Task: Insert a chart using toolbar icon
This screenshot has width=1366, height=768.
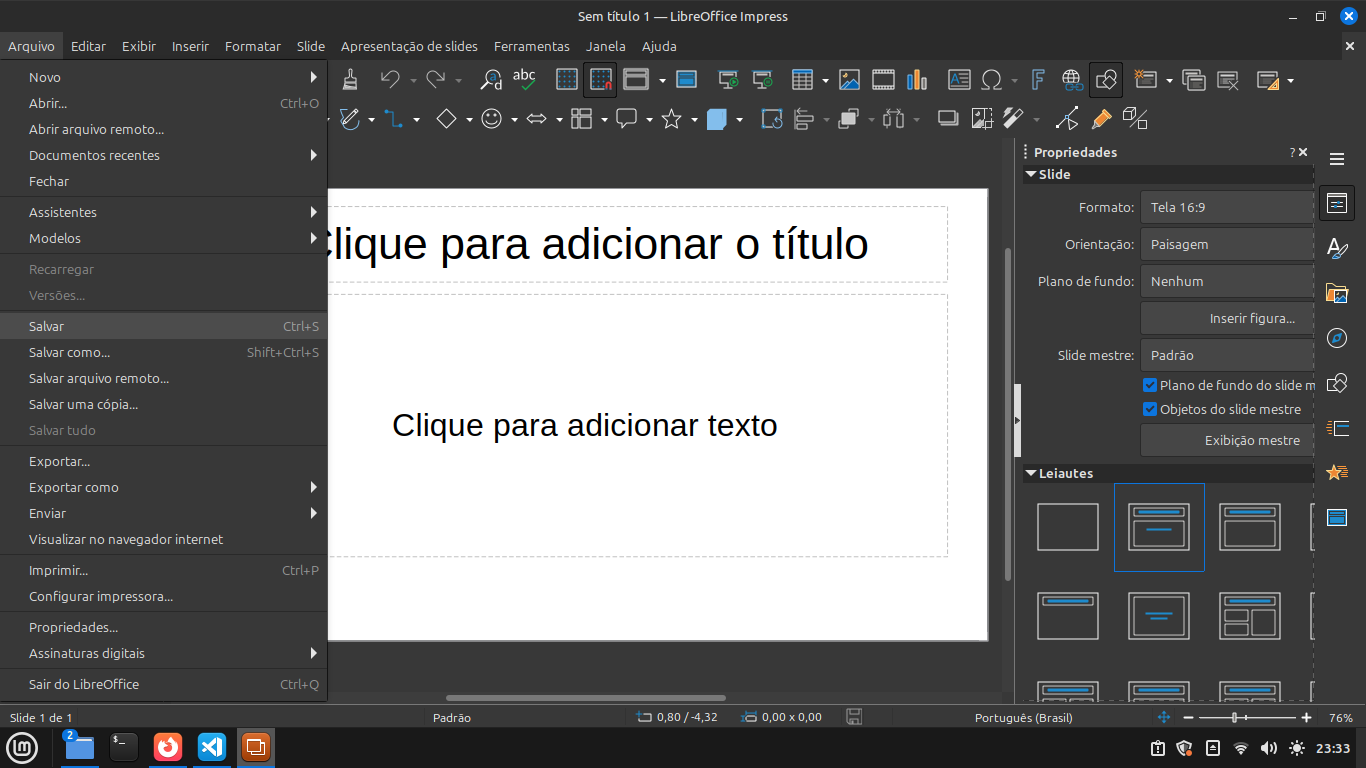Action: tap(917, 79)
